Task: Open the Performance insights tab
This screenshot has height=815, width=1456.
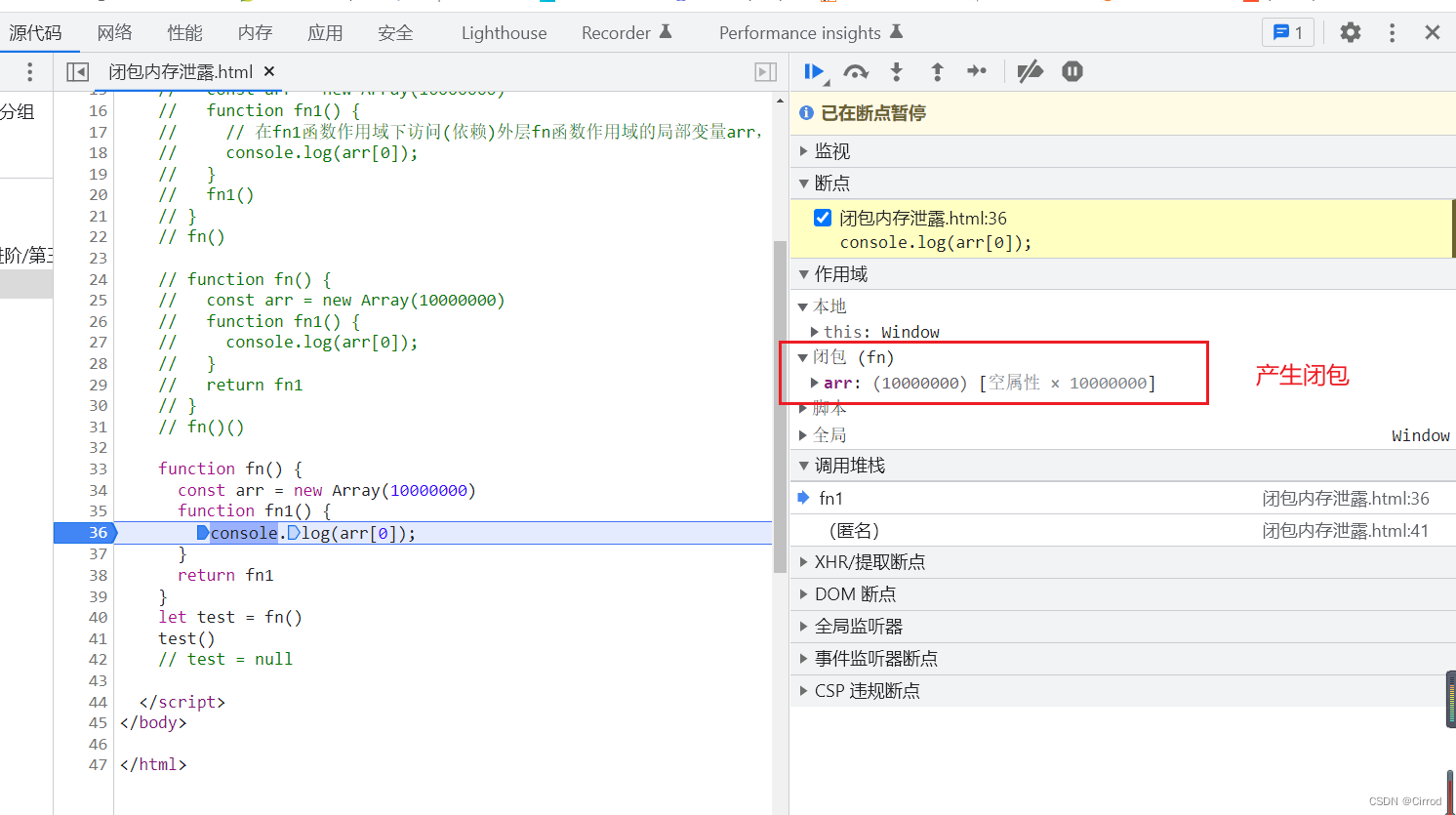Action: click(810, 32)
